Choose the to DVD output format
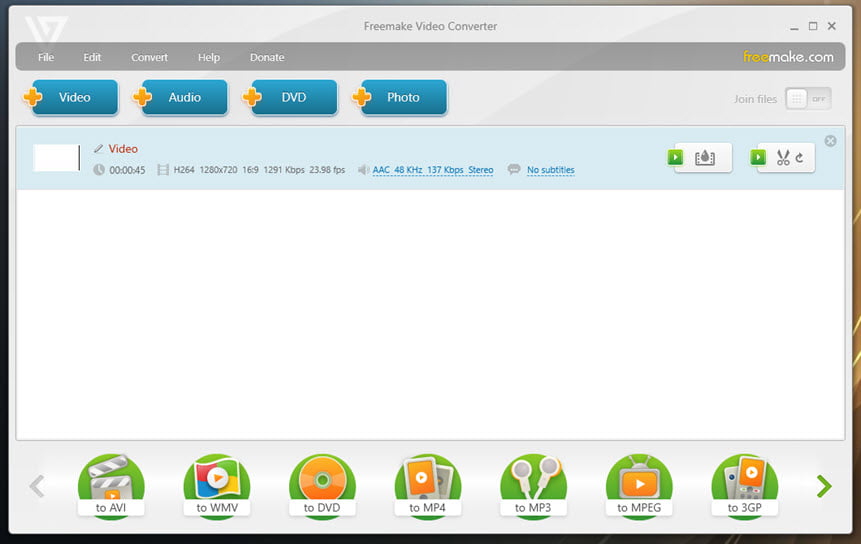Viewport: 861px width, 544px height. pos(322,486)
